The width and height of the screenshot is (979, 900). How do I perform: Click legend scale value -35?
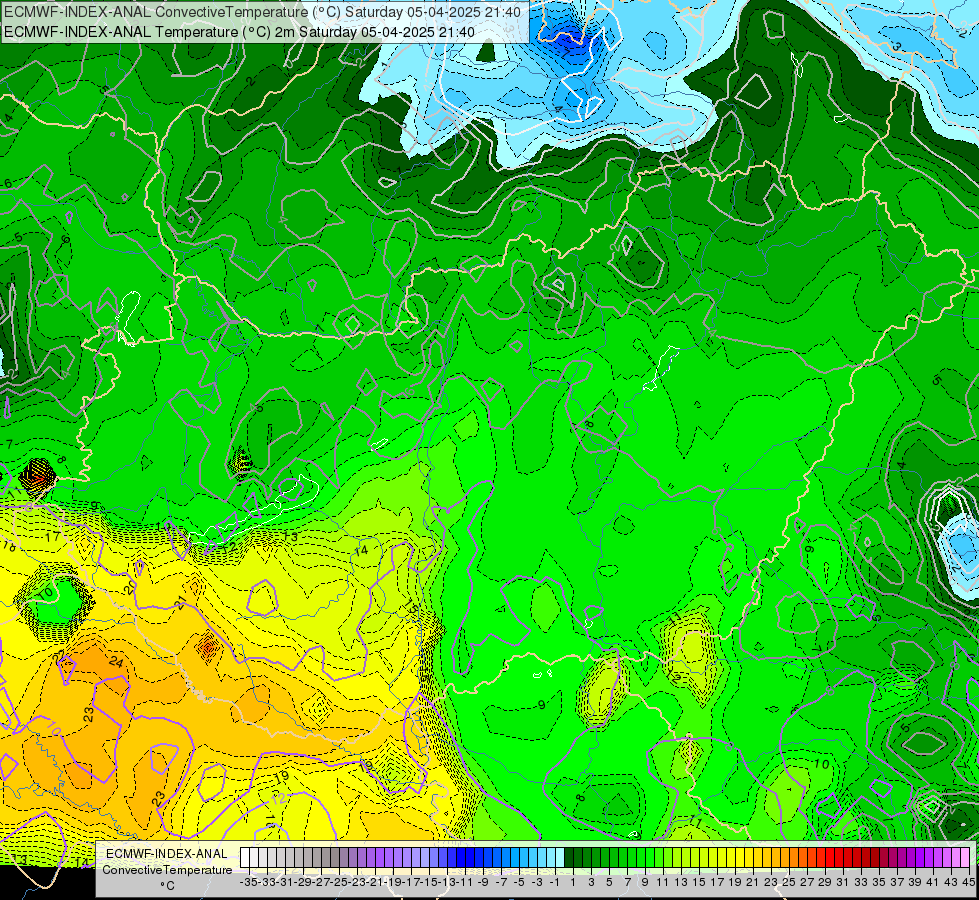(x=248, y=882)
